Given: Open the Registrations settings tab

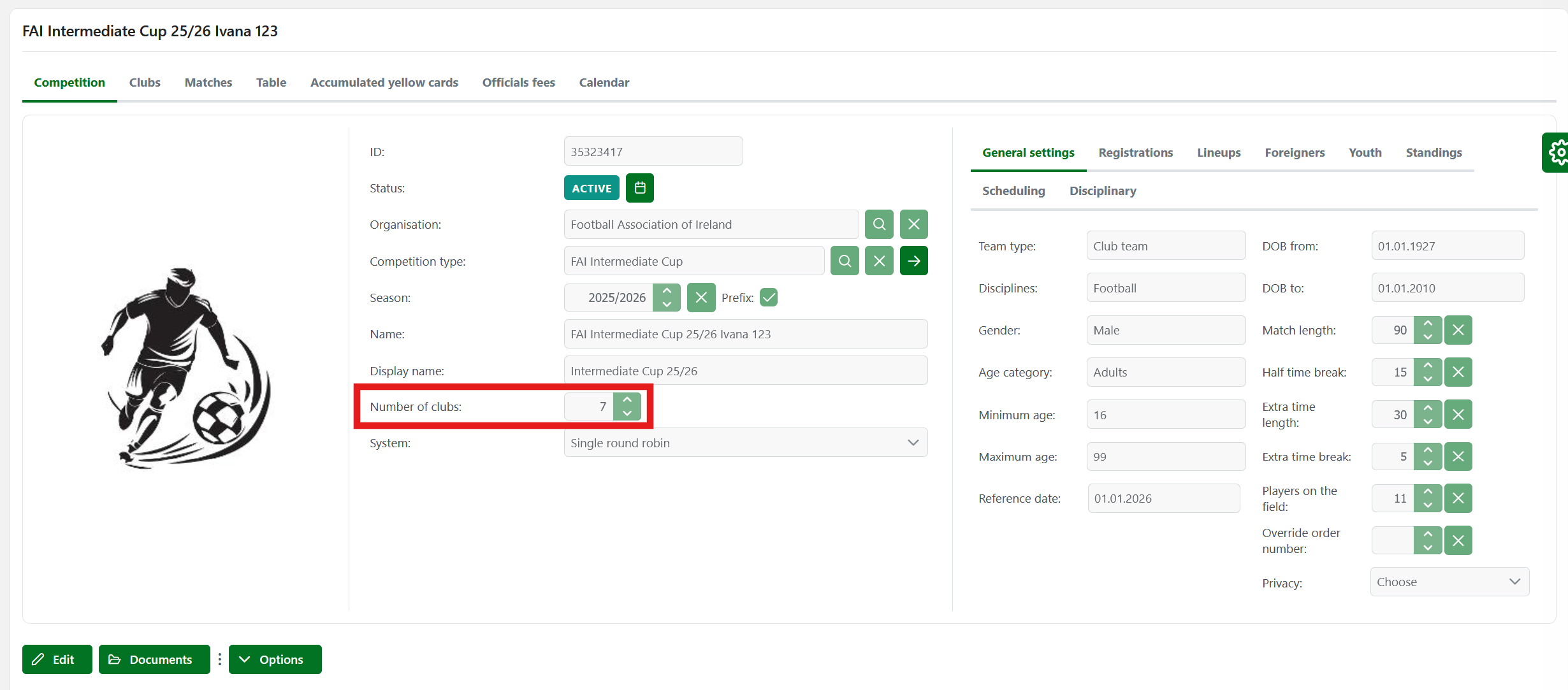Looking at the screenshot, I should (1135, 152).
